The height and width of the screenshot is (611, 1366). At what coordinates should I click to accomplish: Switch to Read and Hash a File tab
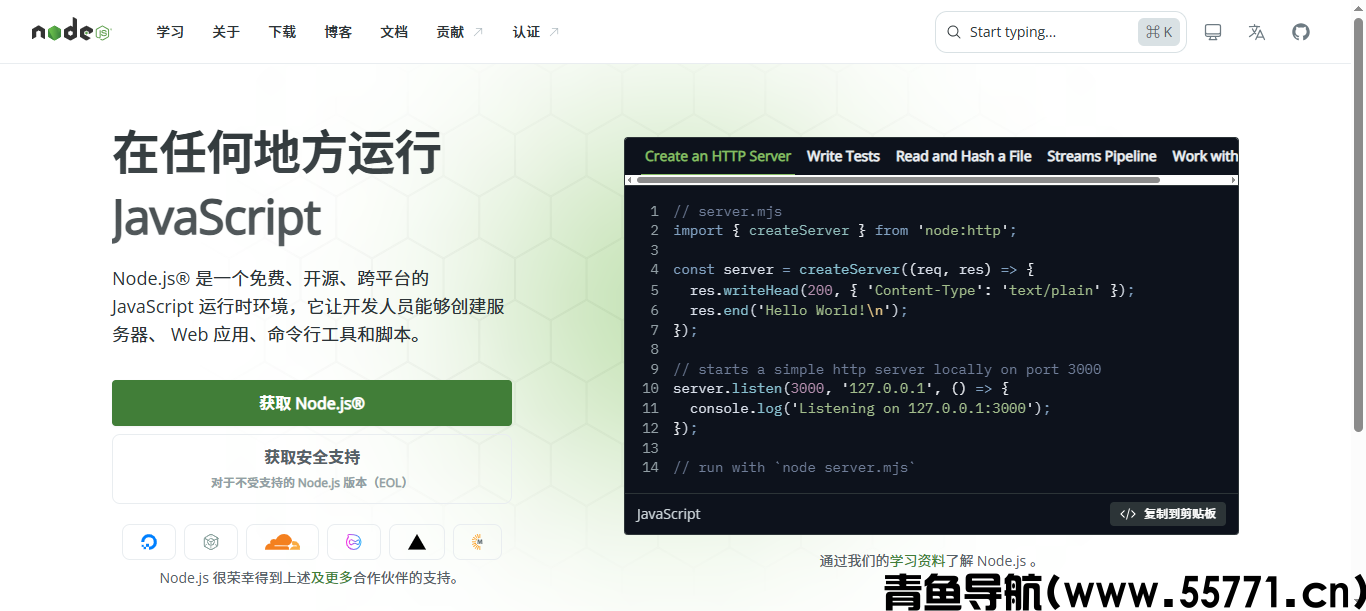coord(963,156)
